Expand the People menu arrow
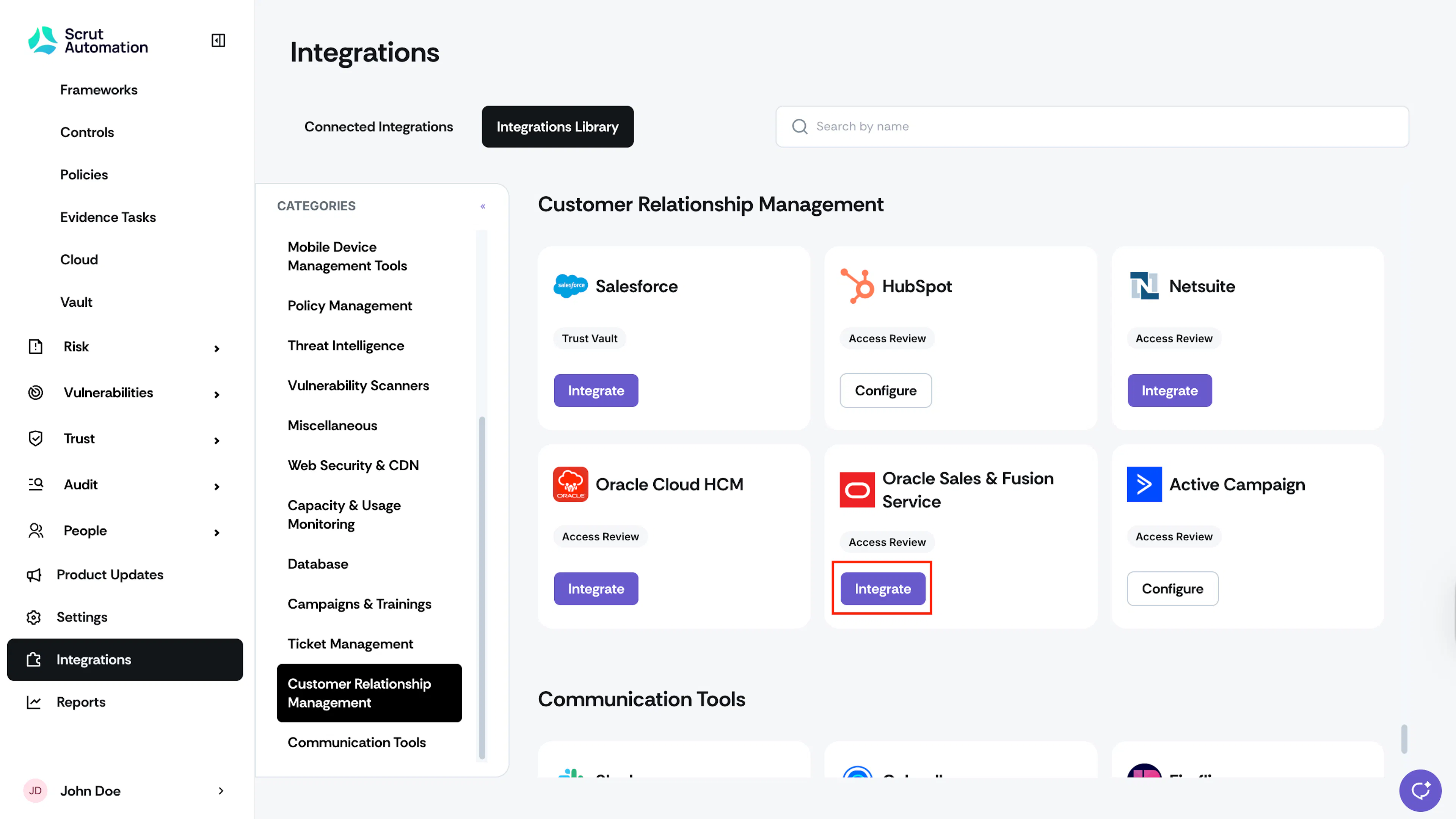Screen dimensions: 1456x819 point(217,532)
